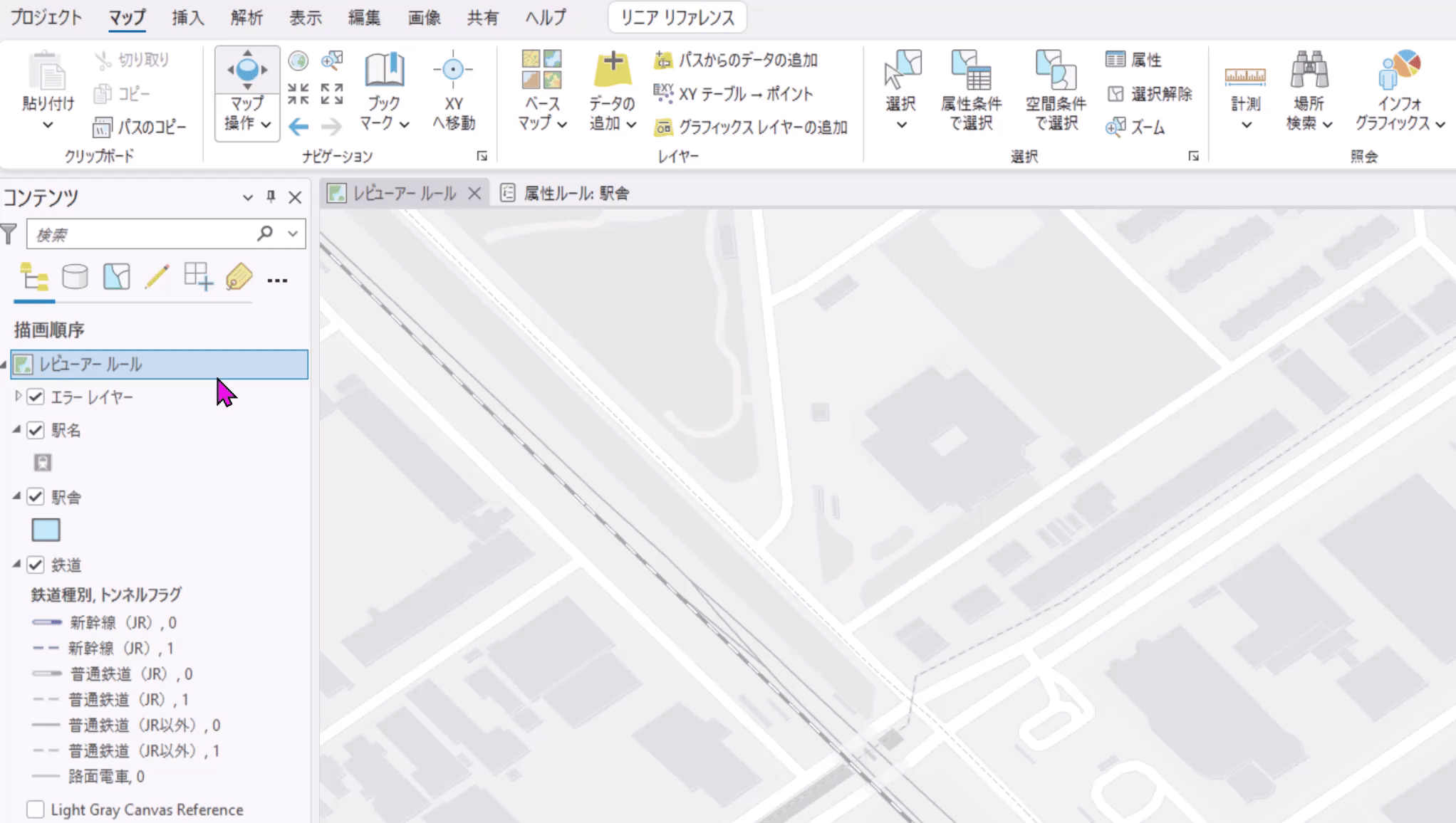The image size is (1456, 823).
Task: Open the インフォグラフィックス icon
Action: click(x=1400, y=70)
